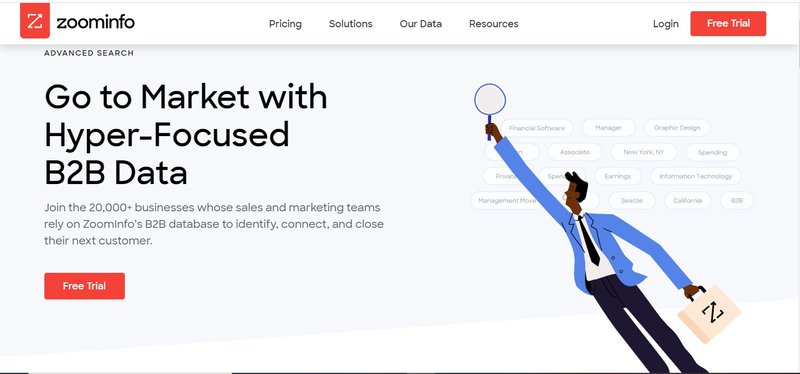Select the Associate tag
The height and width of the screenshot is (374, 800).
point(574,152)
